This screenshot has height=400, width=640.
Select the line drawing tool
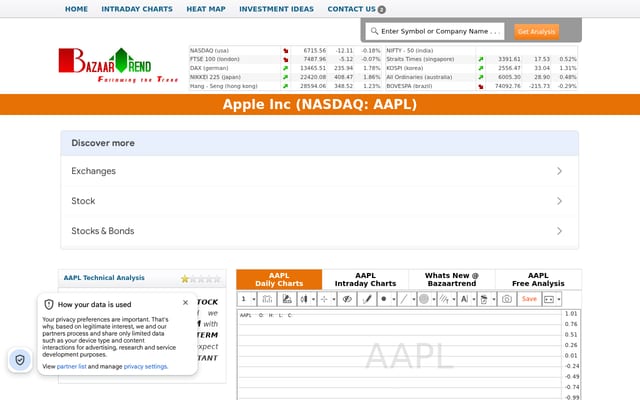click(404, 299)
